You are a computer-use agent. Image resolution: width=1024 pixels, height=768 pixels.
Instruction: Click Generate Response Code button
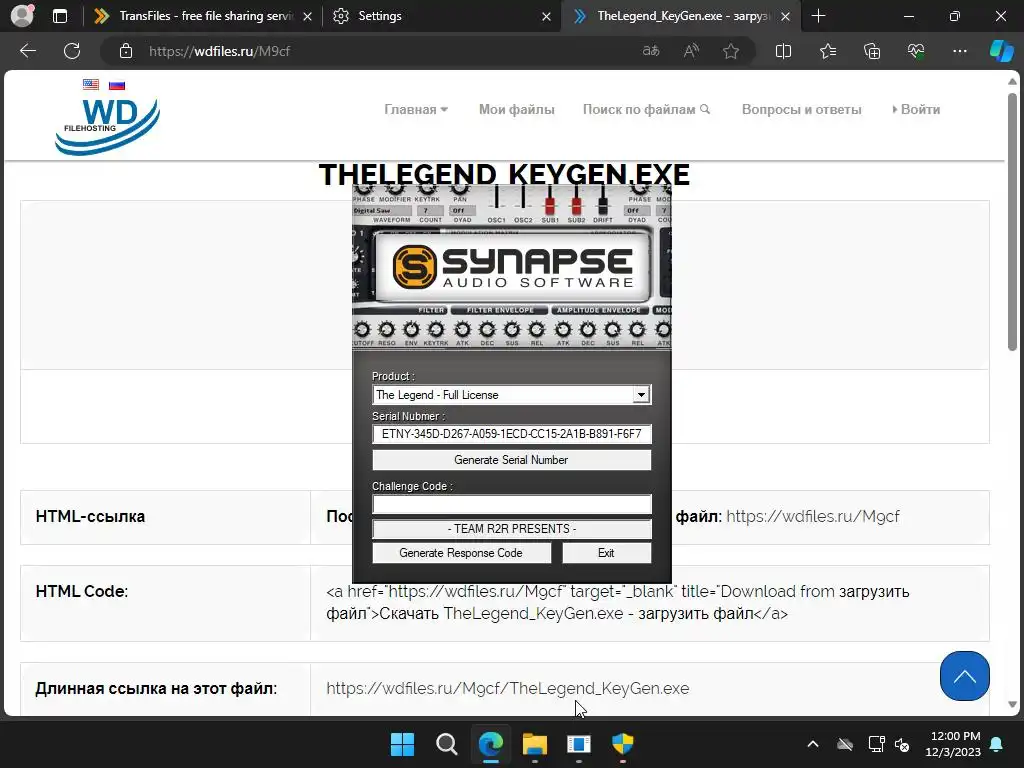pos(461,552)
